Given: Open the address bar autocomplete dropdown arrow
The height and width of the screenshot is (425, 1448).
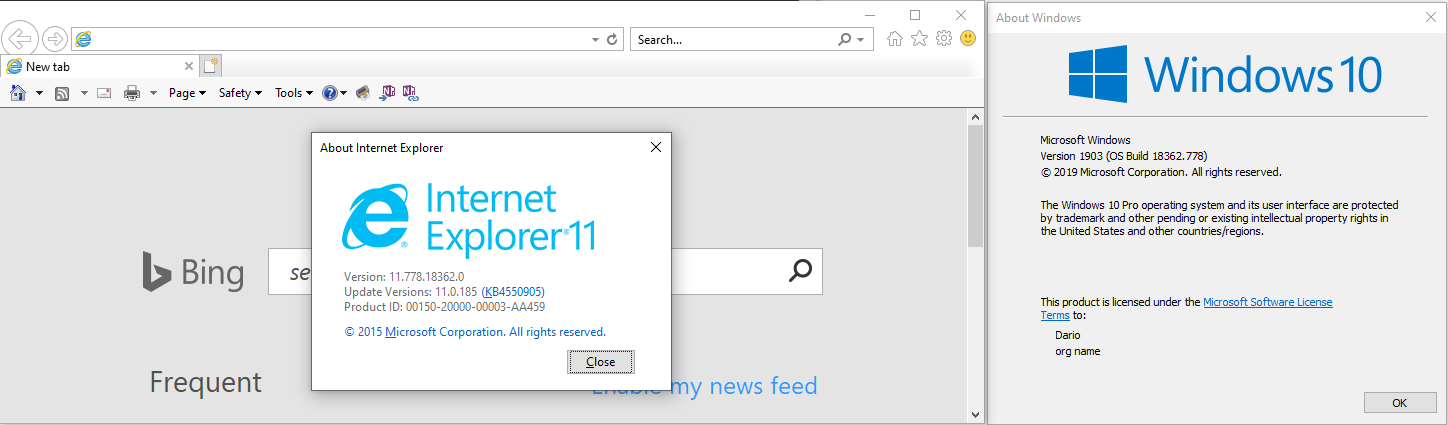Looking at the screenshot, I should click(x=596, y=40).
